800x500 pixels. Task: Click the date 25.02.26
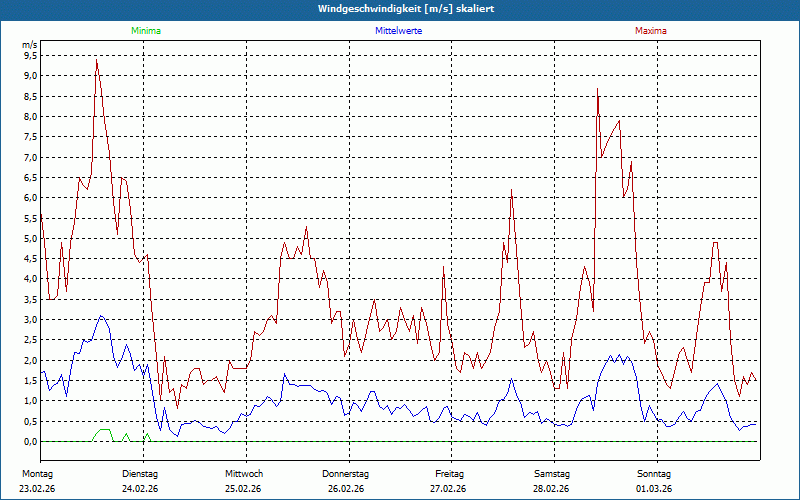(x=243, y=489)
